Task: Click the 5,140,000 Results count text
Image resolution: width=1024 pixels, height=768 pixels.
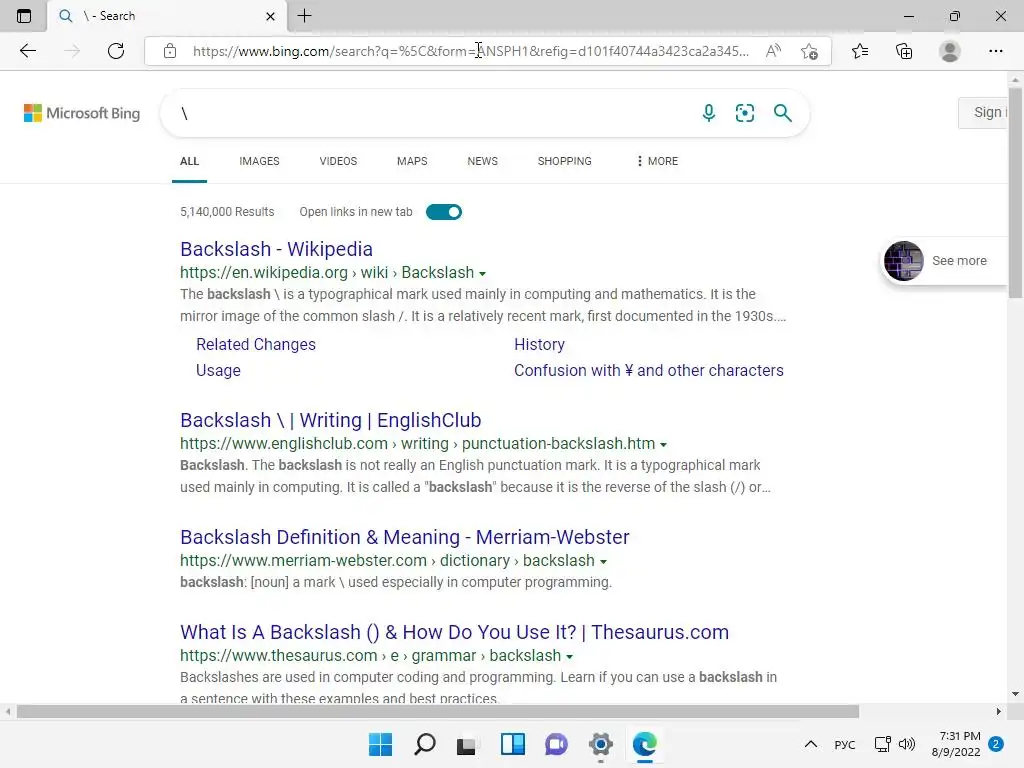Action: click(x=227, y=212)
